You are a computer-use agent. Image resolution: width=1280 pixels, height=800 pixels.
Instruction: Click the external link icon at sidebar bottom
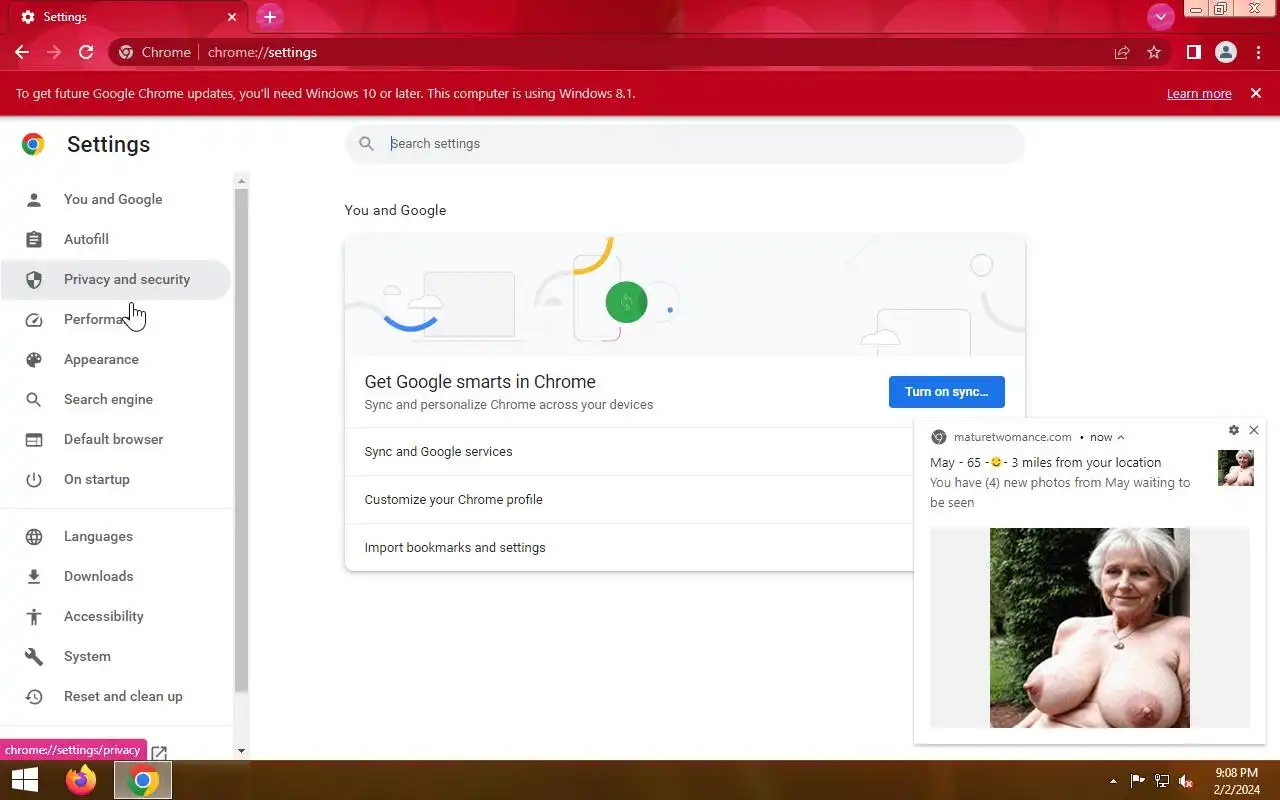159,752
